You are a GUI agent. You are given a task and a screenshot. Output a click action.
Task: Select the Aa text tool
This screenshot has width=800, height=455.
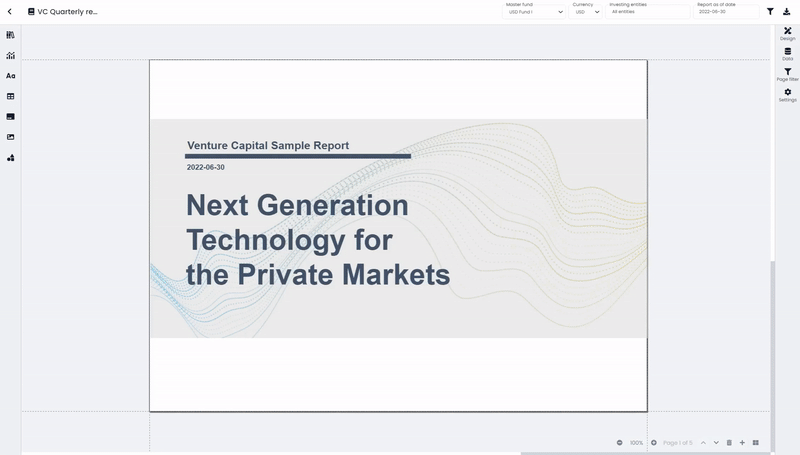point(10,75)
